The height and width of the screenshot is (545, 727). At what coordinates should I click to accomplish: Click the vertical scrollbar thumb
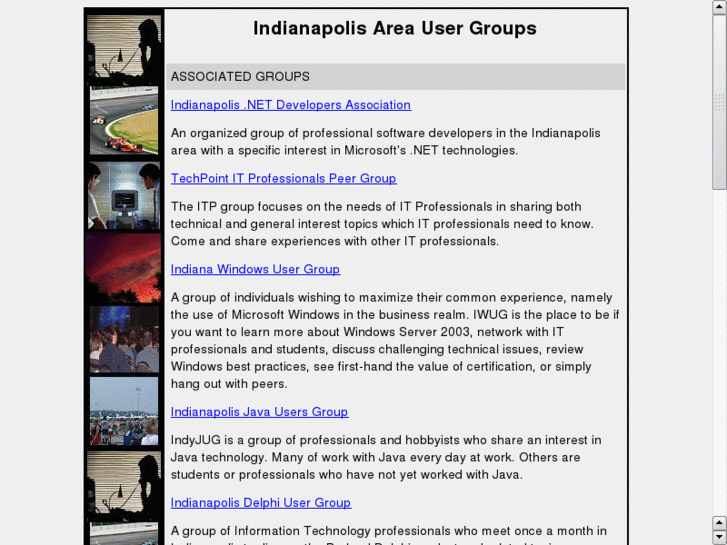click(719, 102)
